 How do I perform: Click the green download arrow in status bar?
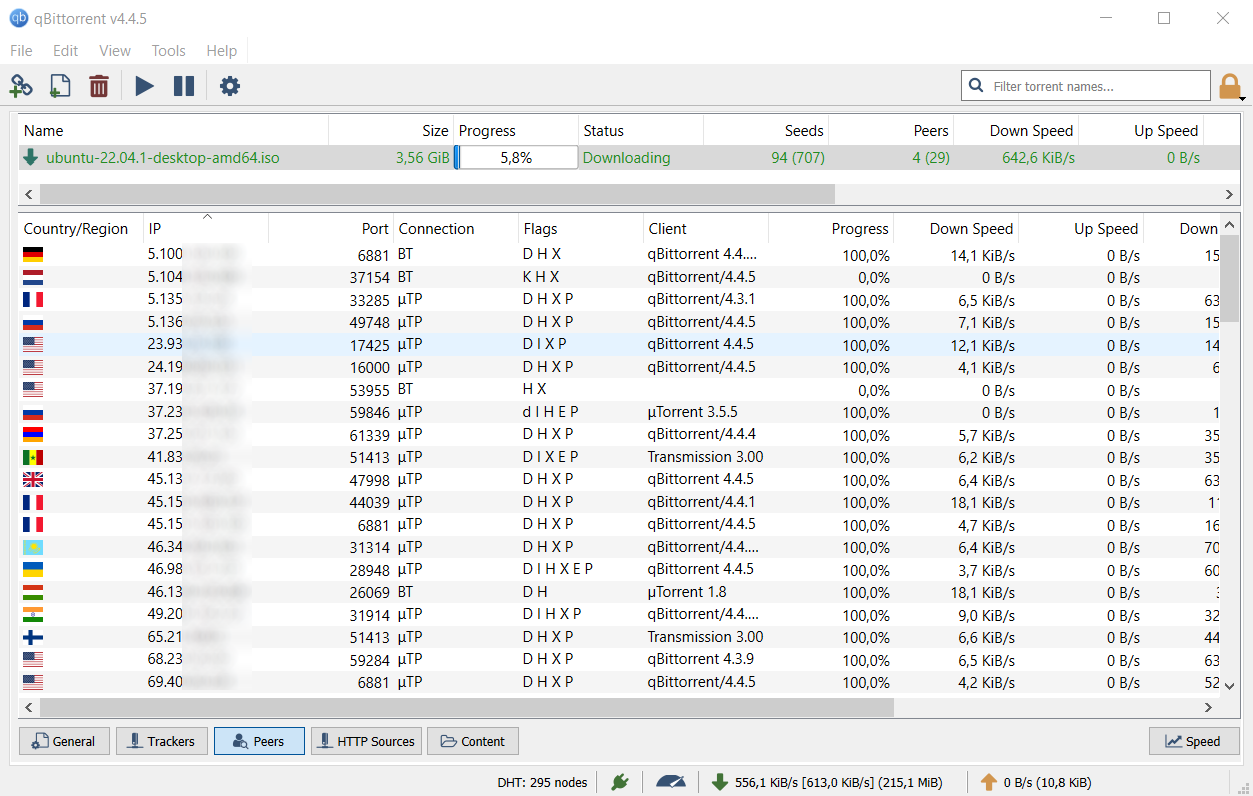coord(719,782)
